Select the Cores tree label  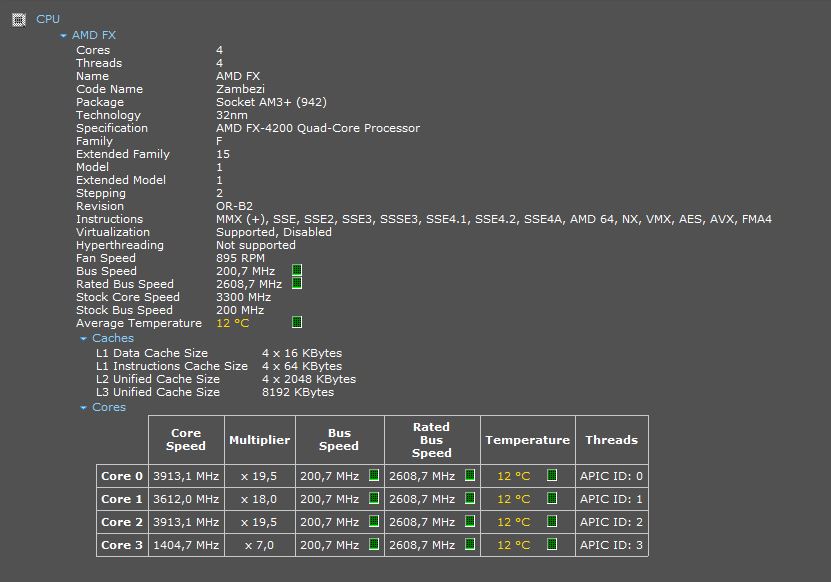[x=109, y=407]
